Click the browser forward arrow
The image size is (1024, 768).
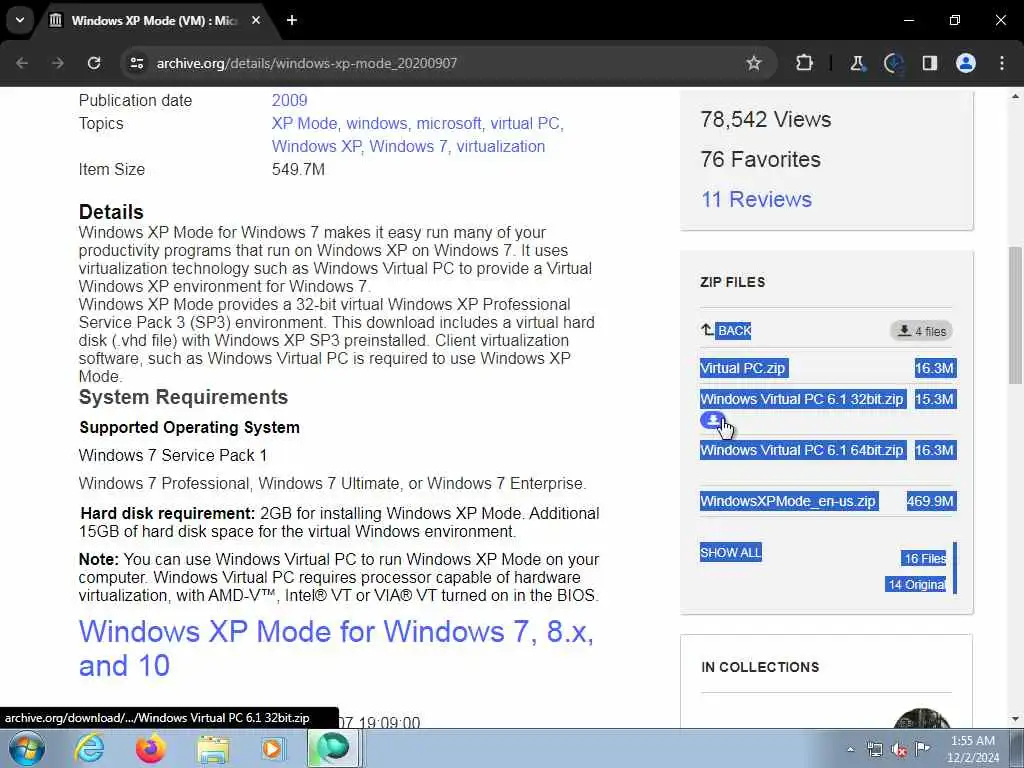click(x=58, y=63)
